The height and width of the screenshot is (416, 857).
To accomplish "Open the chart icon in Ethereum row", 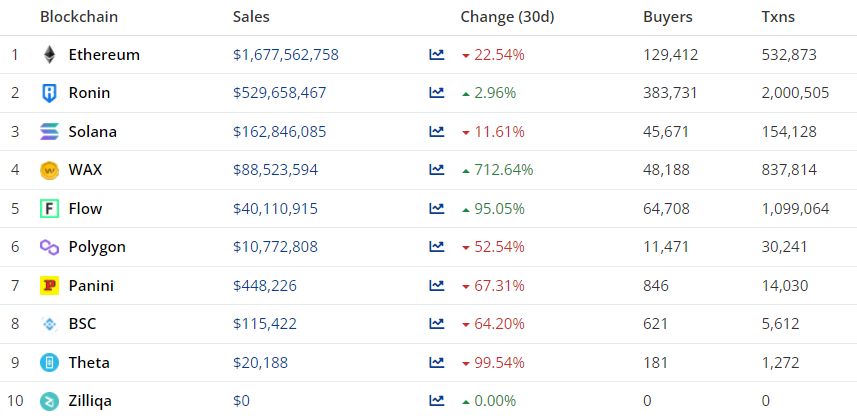I will pyautogui.click(x=437, y=55).
